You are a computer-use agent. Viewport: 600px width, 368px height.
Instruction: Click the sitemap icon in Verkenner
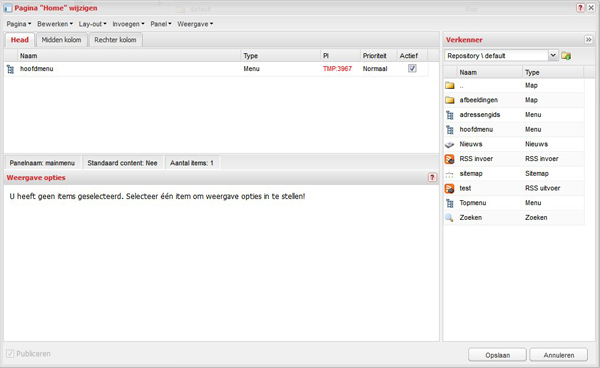(x=450, y=174)
